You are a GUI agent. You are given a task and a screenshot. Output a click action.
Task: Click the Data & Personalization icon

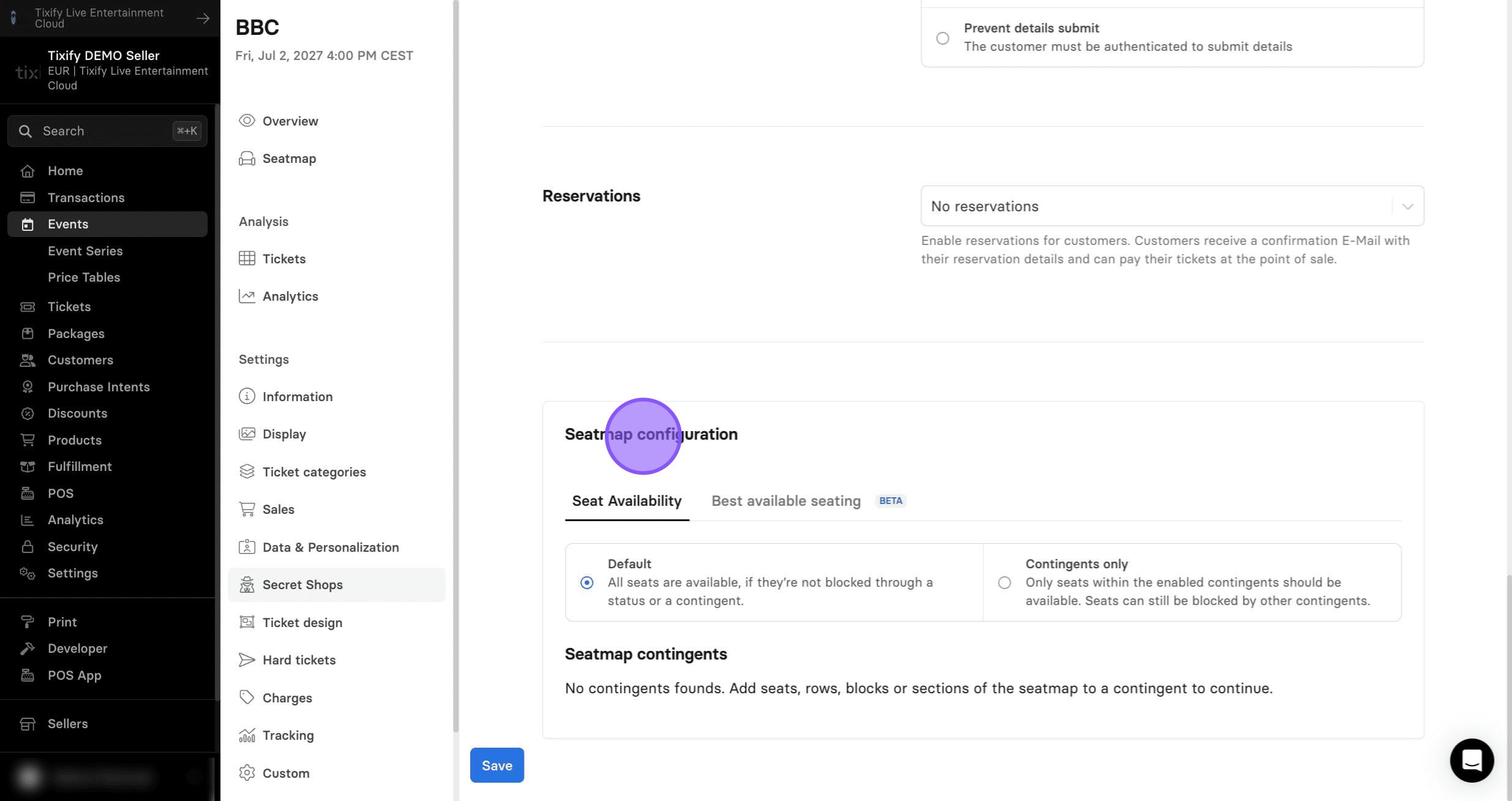coord(247,547)
